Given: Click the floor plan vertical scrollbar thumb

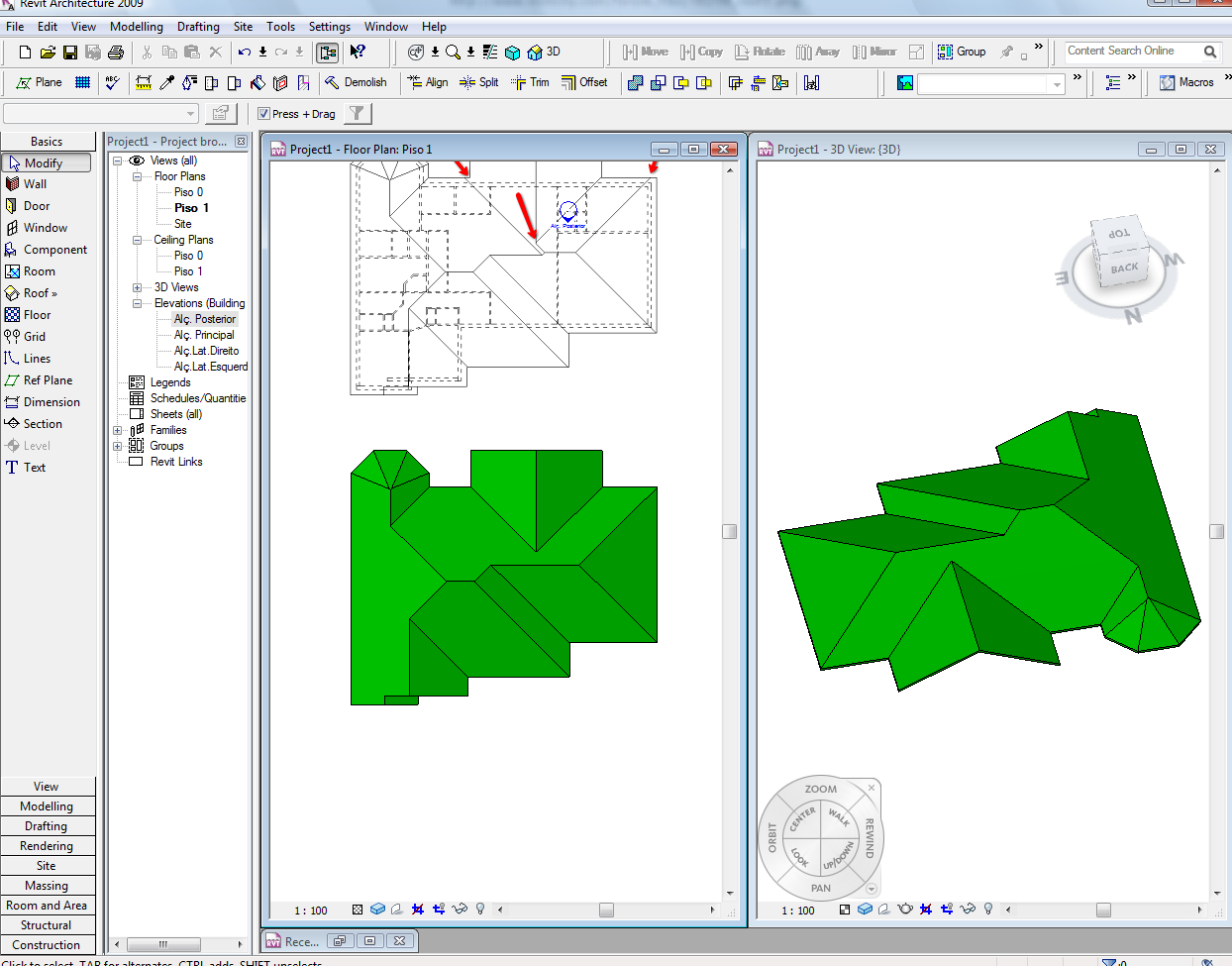Looking at the screenshot, I should click(730, 531).
